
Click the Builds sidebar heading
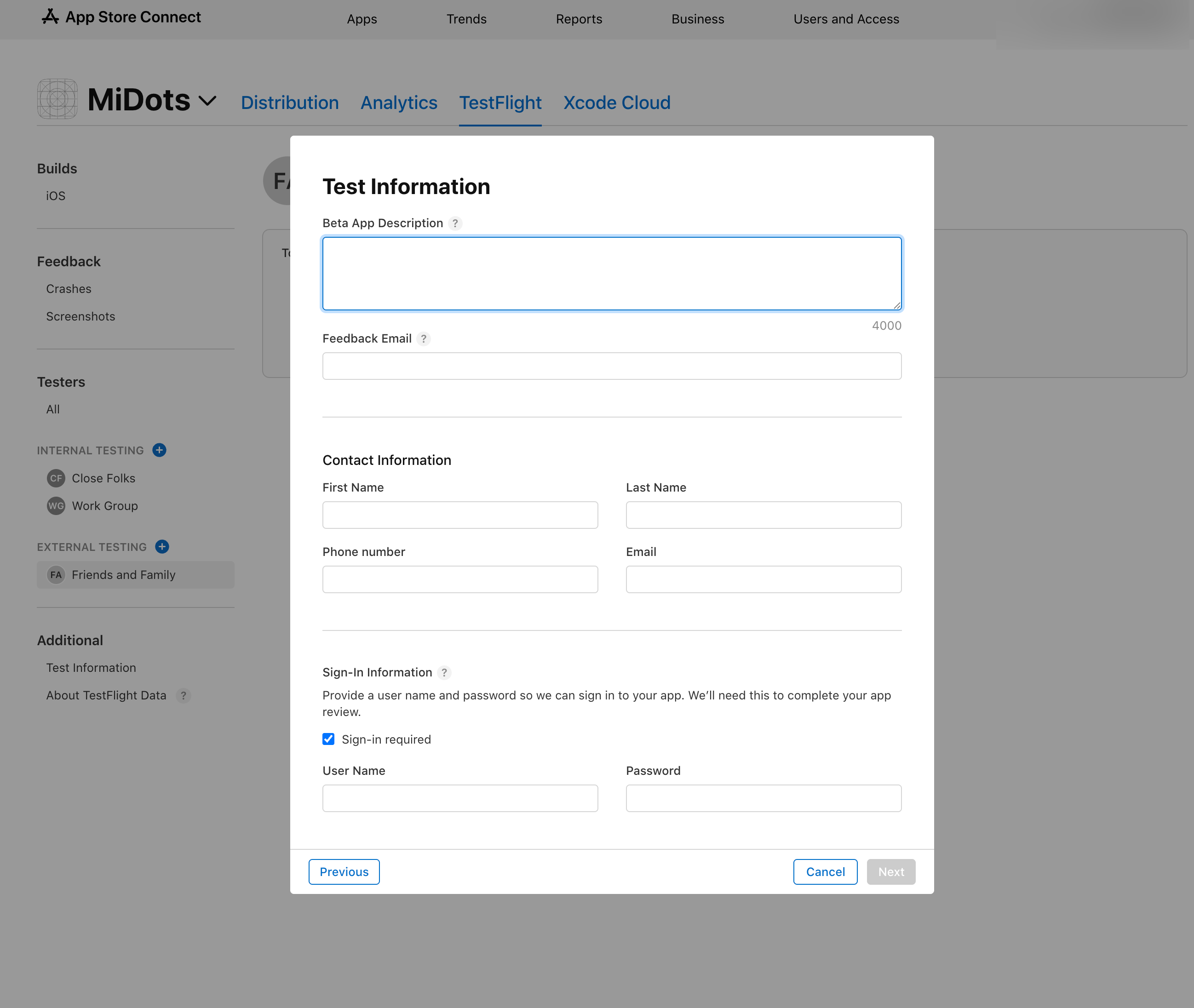(x=57, y=169)
